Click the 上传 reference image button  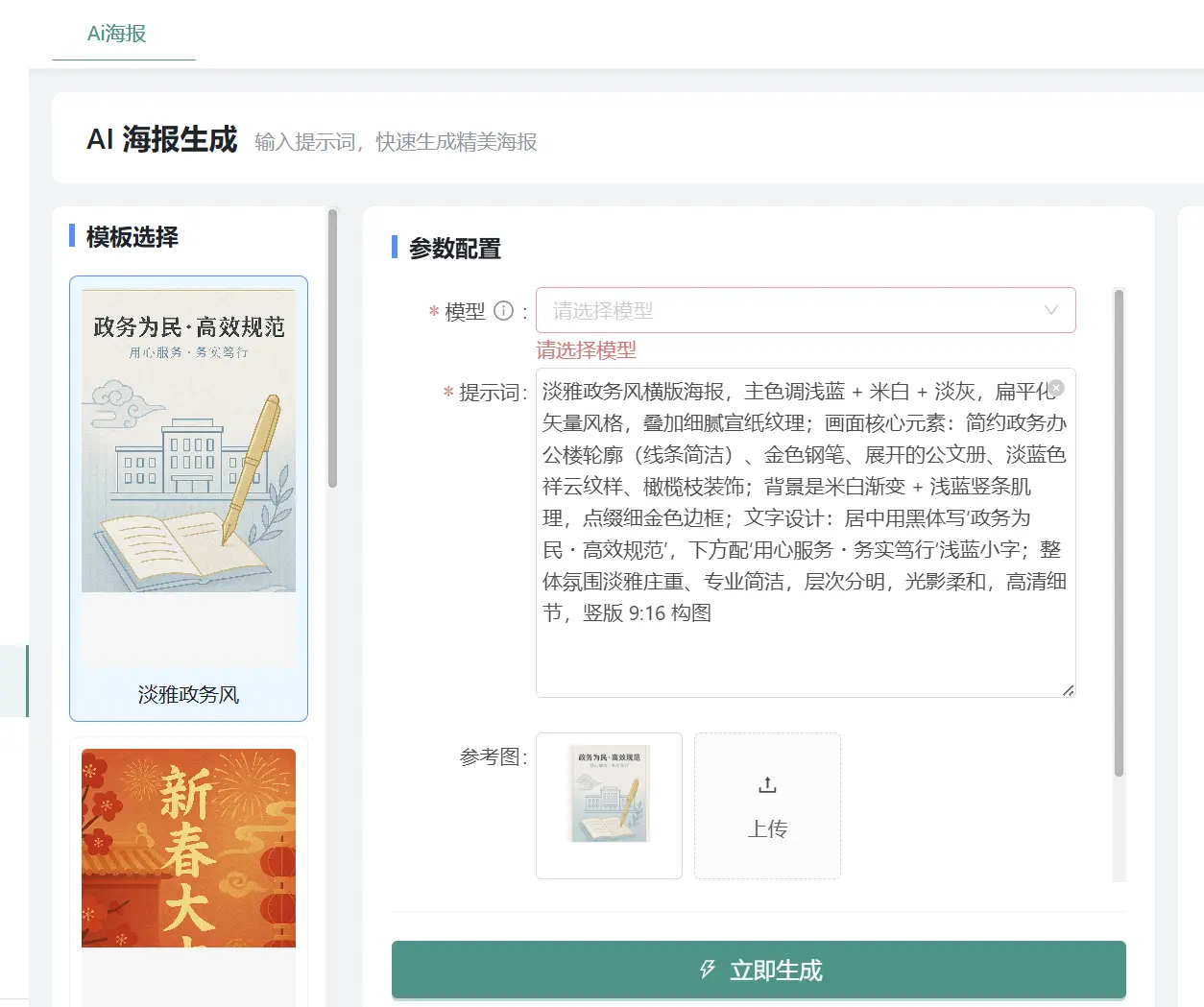point(767,805)
